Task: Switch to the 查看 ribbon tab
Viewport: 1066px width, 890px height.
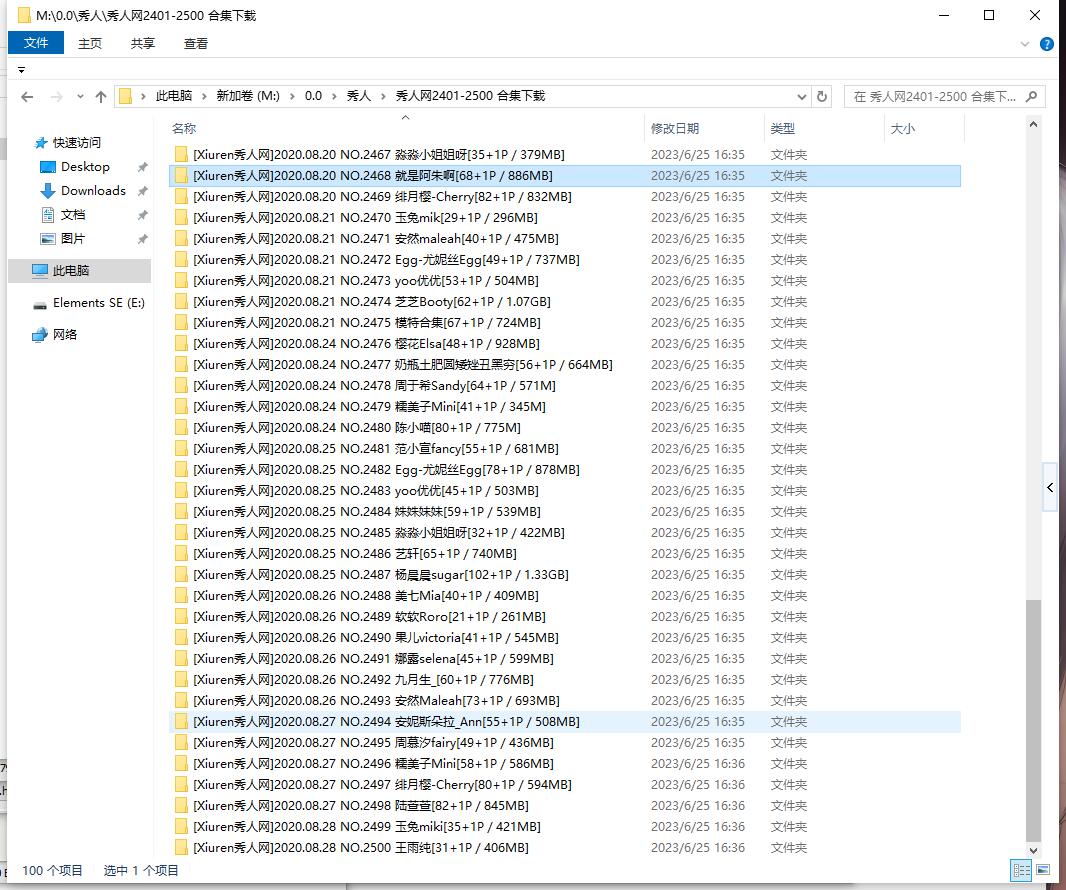Action: pyautogui.click(x=196, y=44)
